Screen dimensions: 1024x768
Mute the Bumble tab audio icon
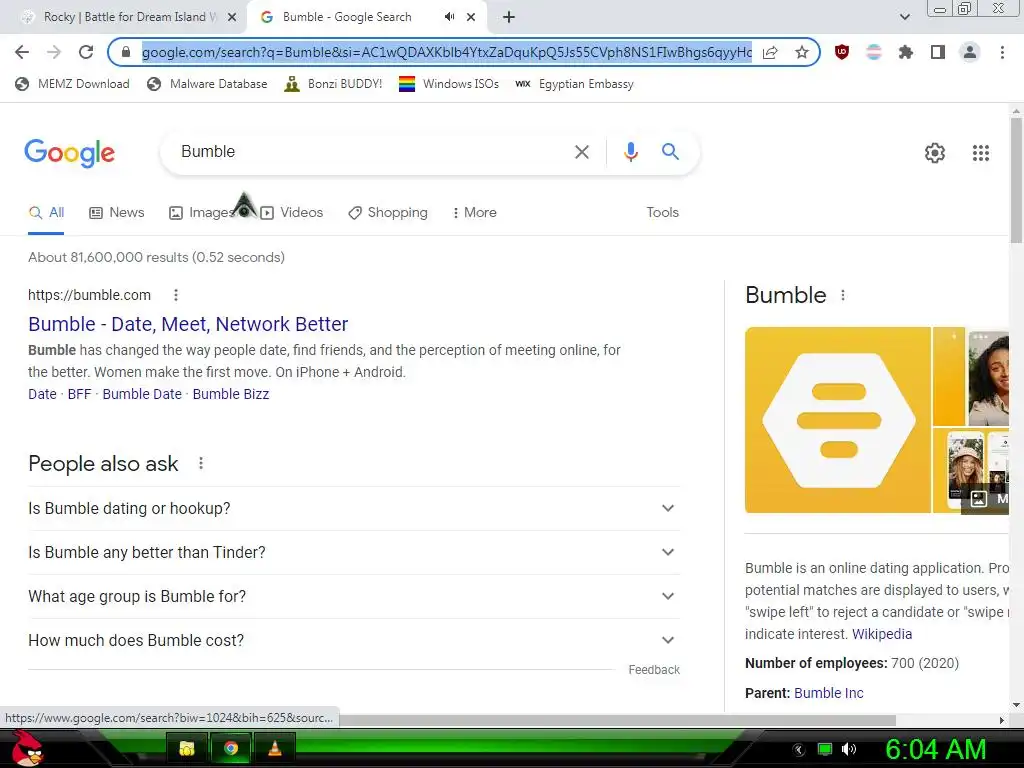[449, 17]
